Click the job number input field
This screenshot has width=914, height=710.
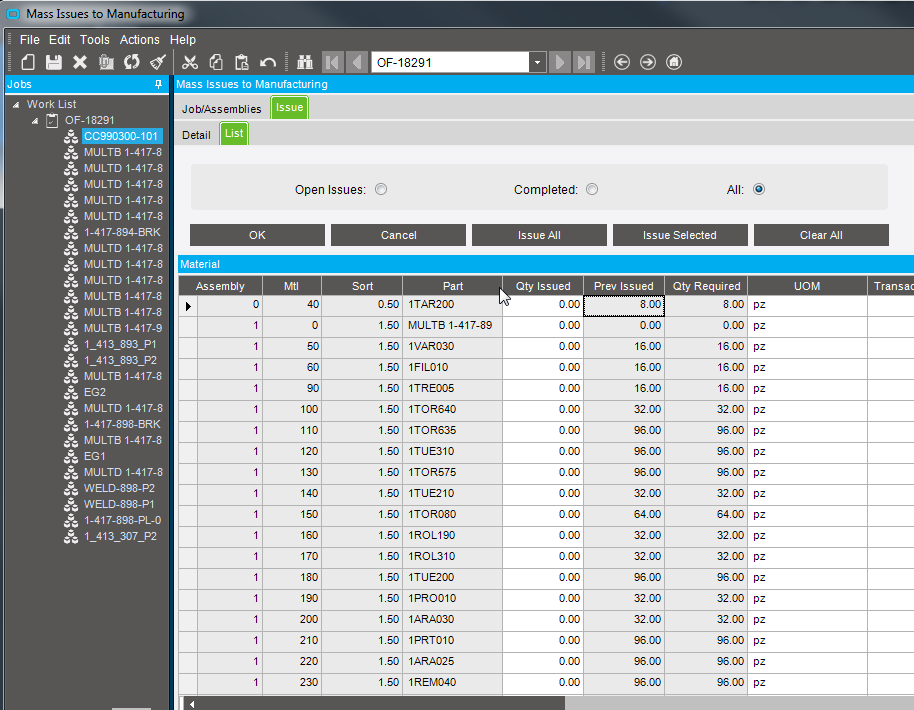pos(450,62)
